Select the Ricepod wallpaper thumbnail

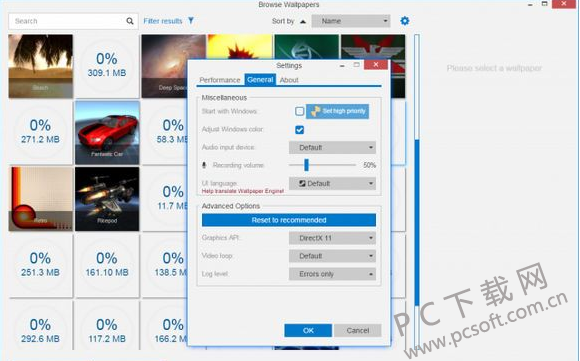coord(107,199)
